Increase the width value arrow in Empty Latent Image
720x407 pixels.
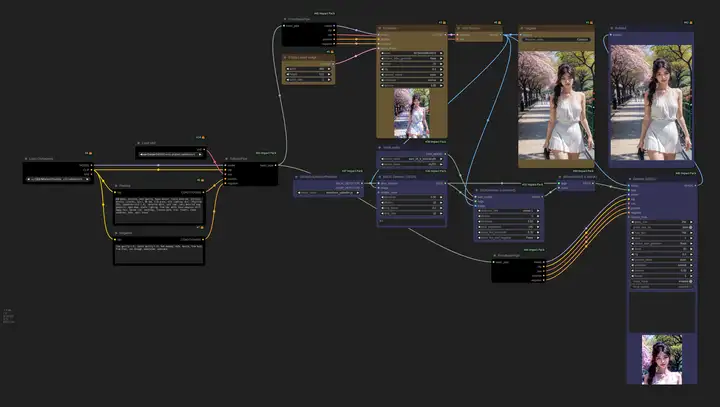tap(329, 69)
